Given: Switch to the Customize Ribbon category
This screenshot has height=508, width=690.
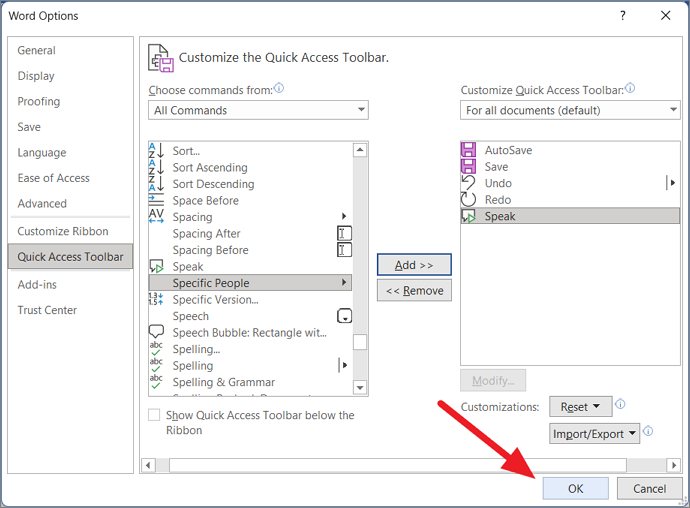Looking at the screenshot, I should [63, 231].
